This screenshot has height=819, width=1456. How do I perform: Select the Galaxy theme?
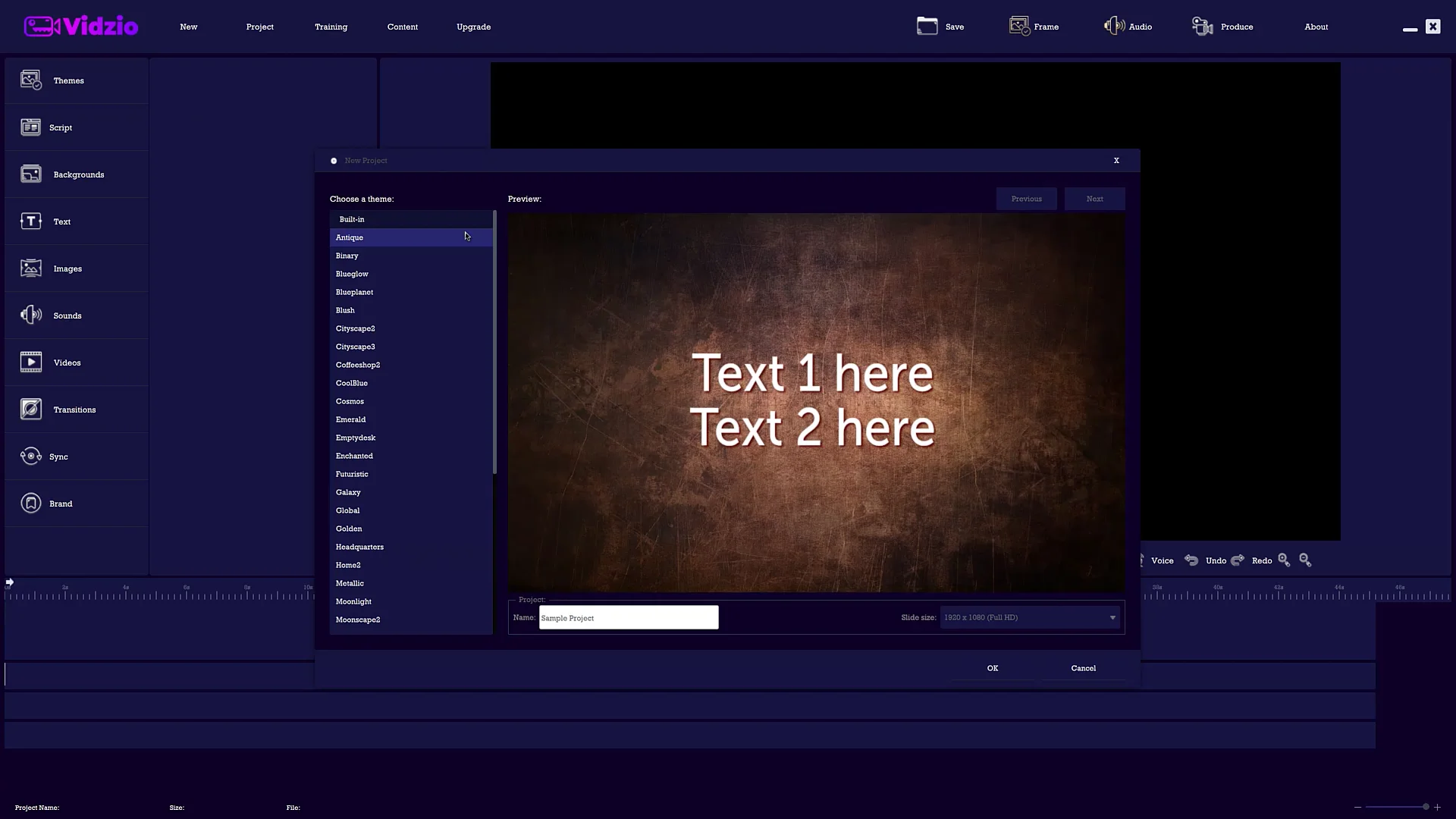(x=411, y=492)
